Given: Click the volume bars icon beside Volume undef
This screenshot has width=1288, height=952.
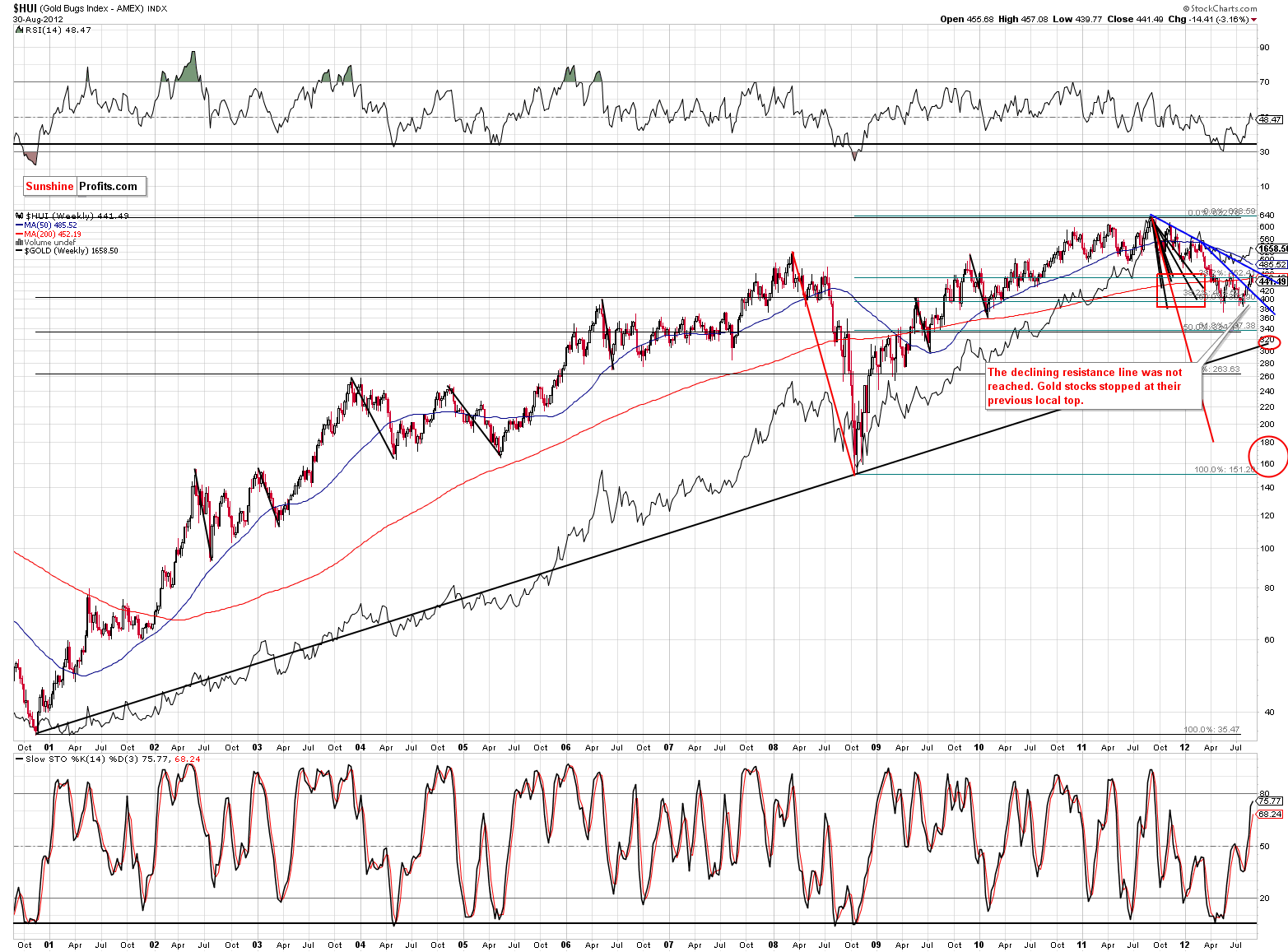Looking at the screenshot, I should (19, 242).
